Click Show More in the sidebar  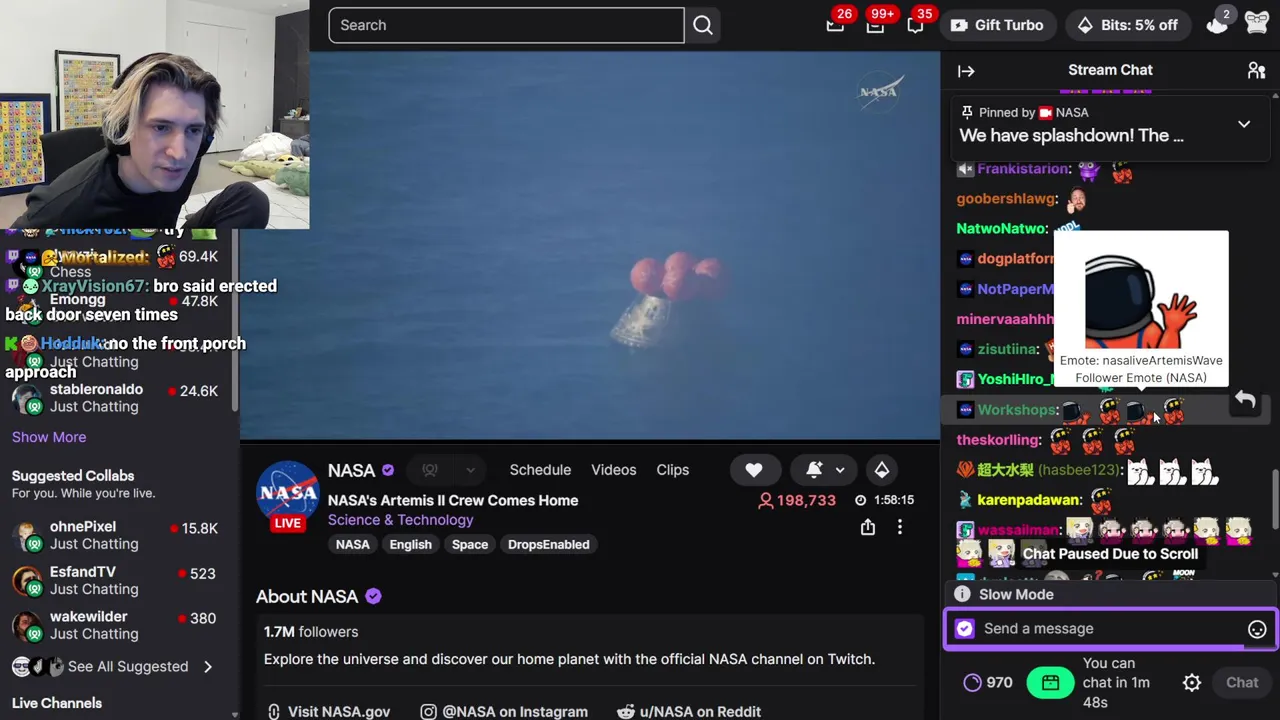click(49, 437)
